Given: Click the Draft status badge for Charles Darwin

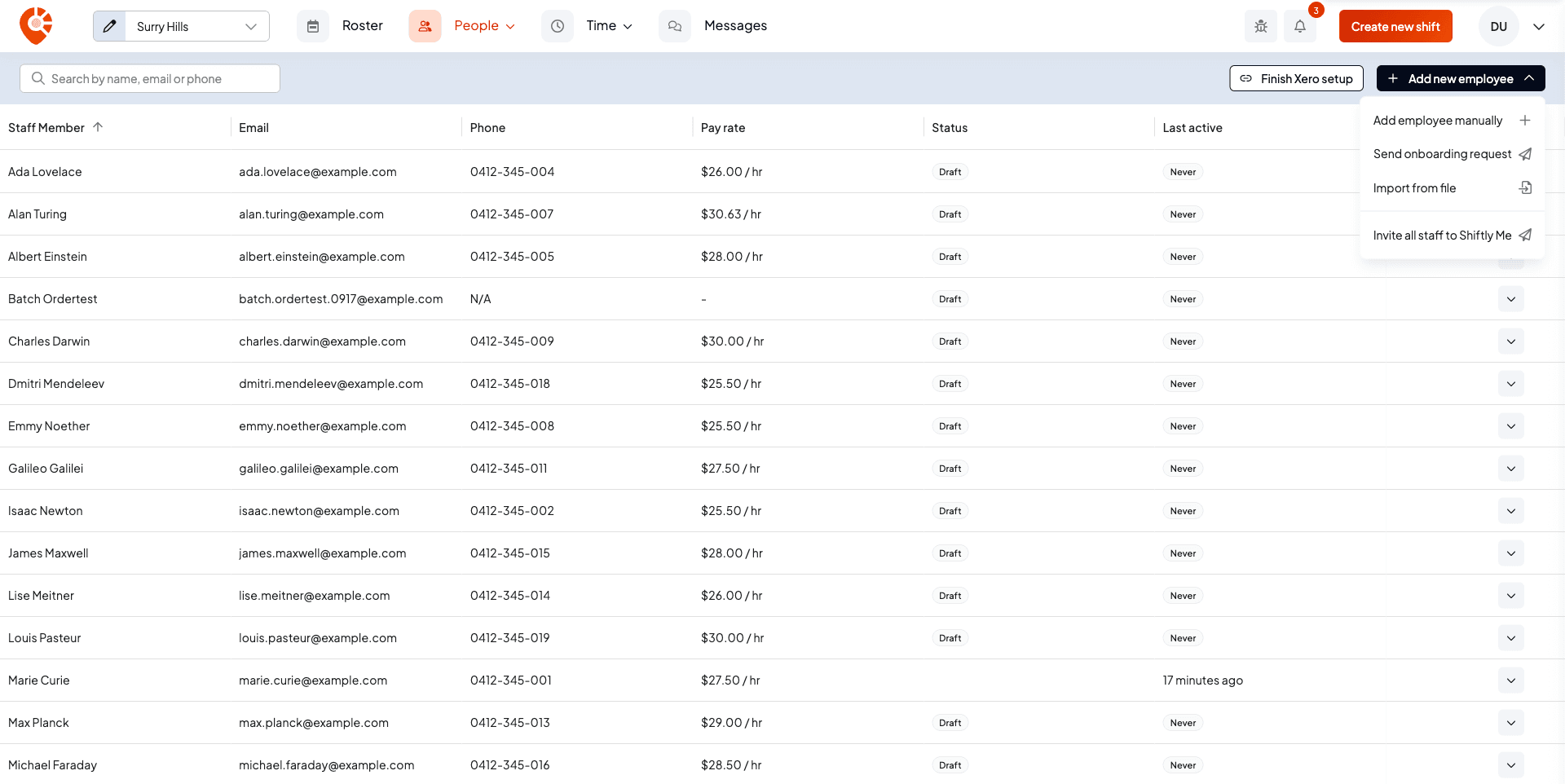Looking at the screenshot, I should 950,341.
